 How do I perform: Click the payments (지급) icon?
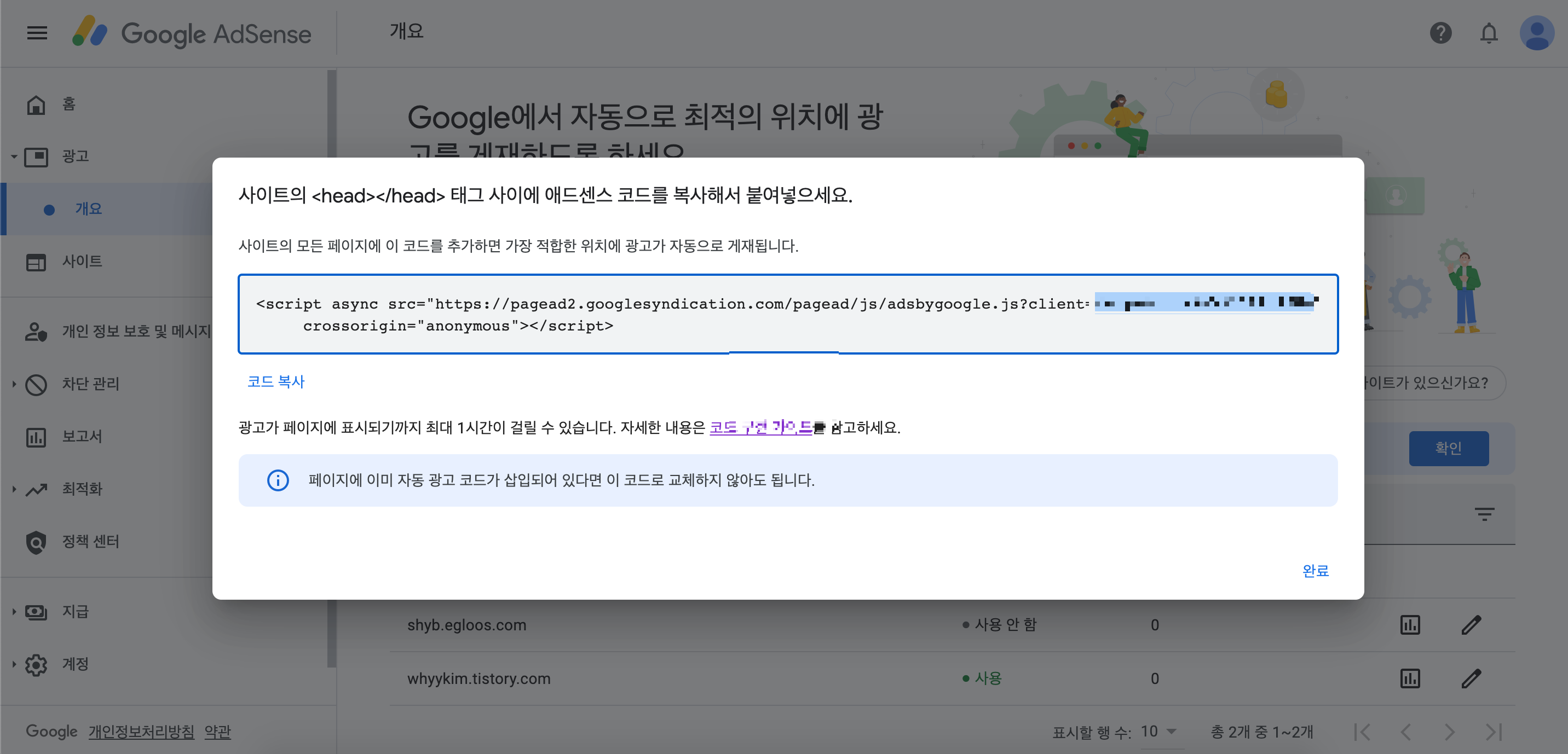pyautogui.click(x=36, y=612)
